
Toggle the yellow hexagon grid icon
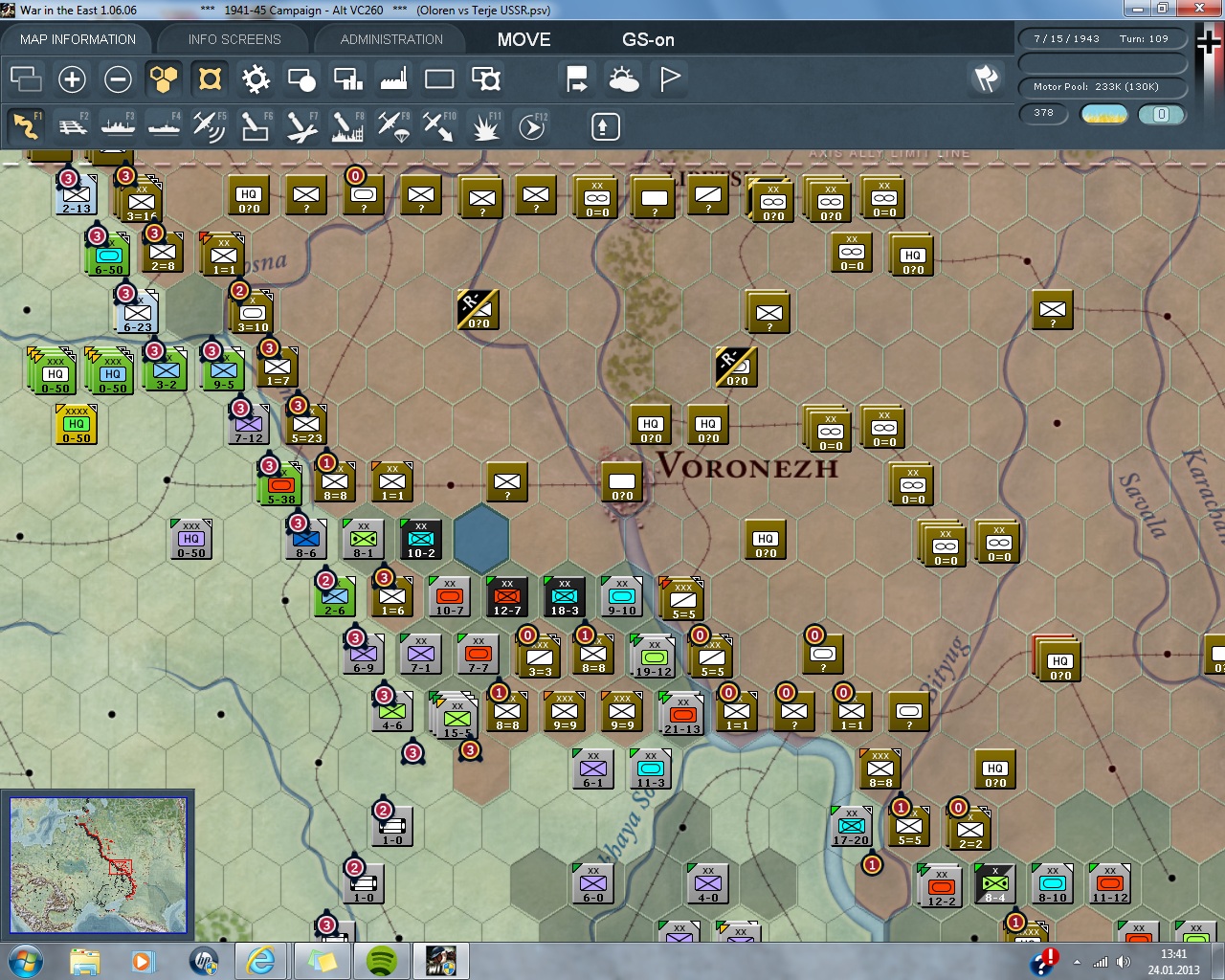coord(164,78)
